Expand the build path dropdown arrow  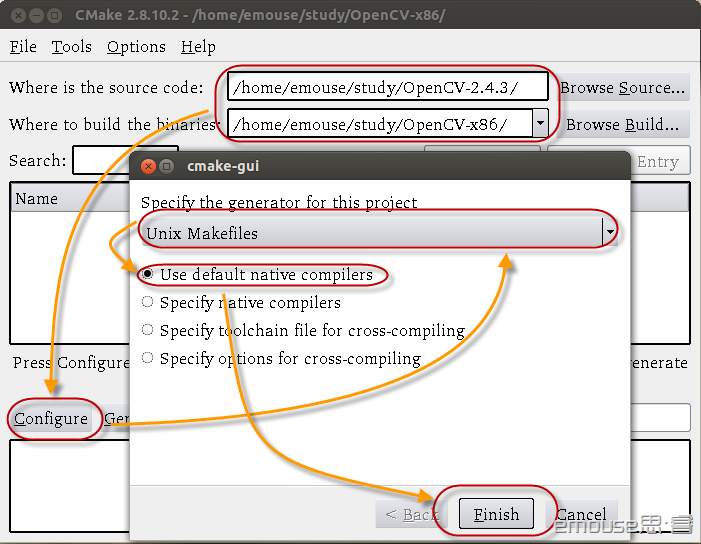pos(541,123)
